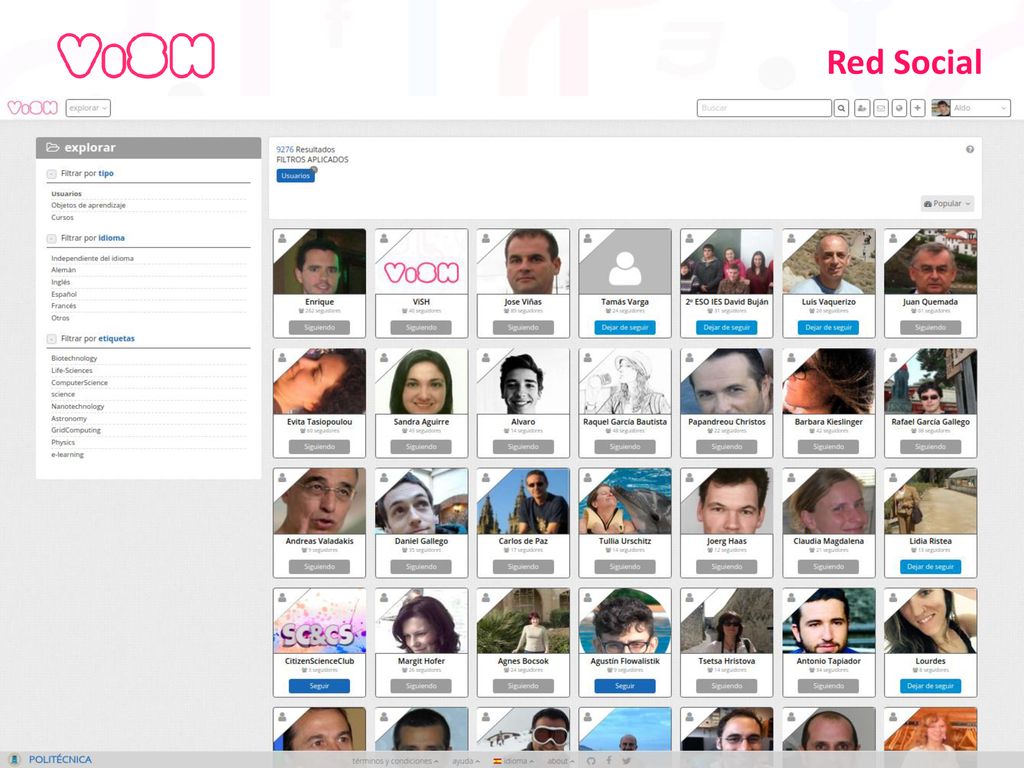Toggle Dejar de seguir on Lidia Ristea

[x=931, y=567]
